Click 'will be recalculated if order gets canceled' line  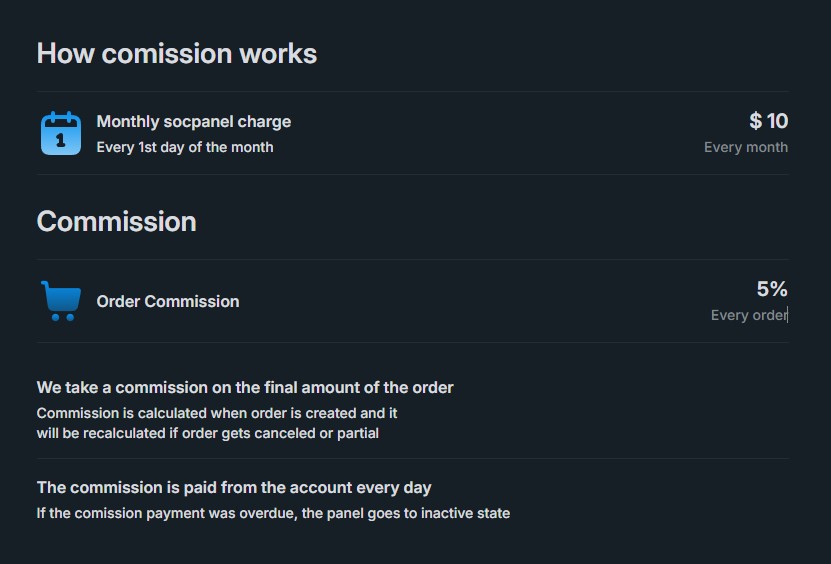208,433
